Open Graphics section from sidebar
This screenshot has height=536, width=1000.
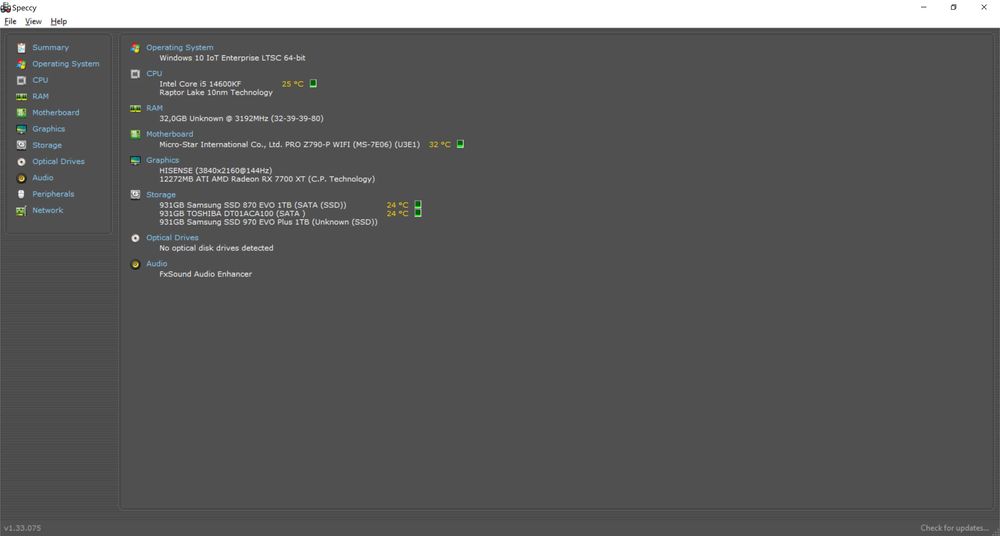point(48,129)
